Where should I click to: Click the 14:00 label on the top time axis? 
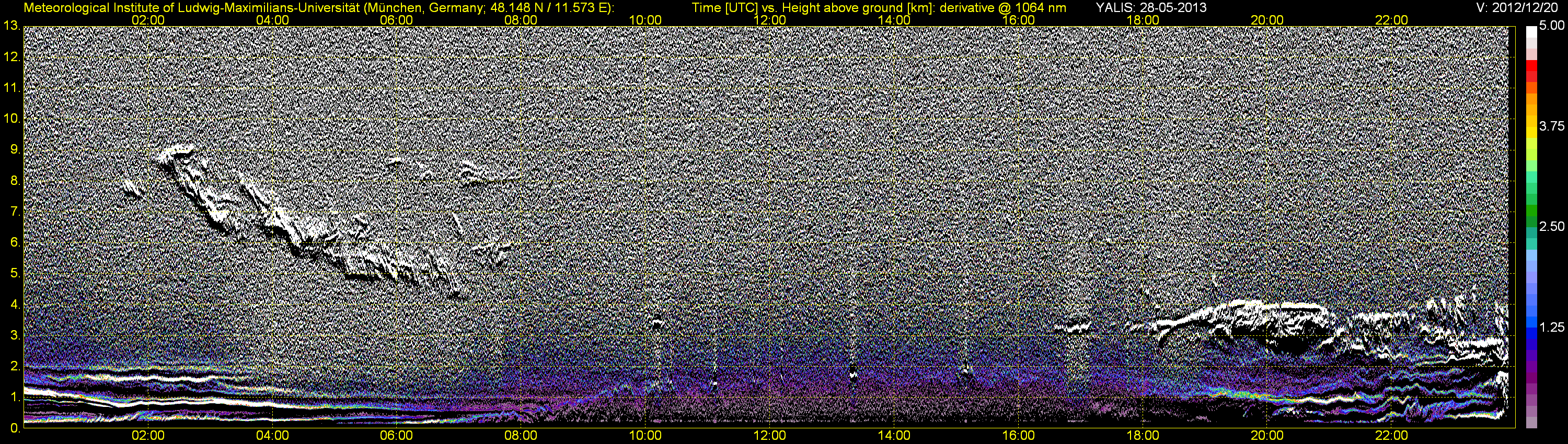(x=894, y=20)
